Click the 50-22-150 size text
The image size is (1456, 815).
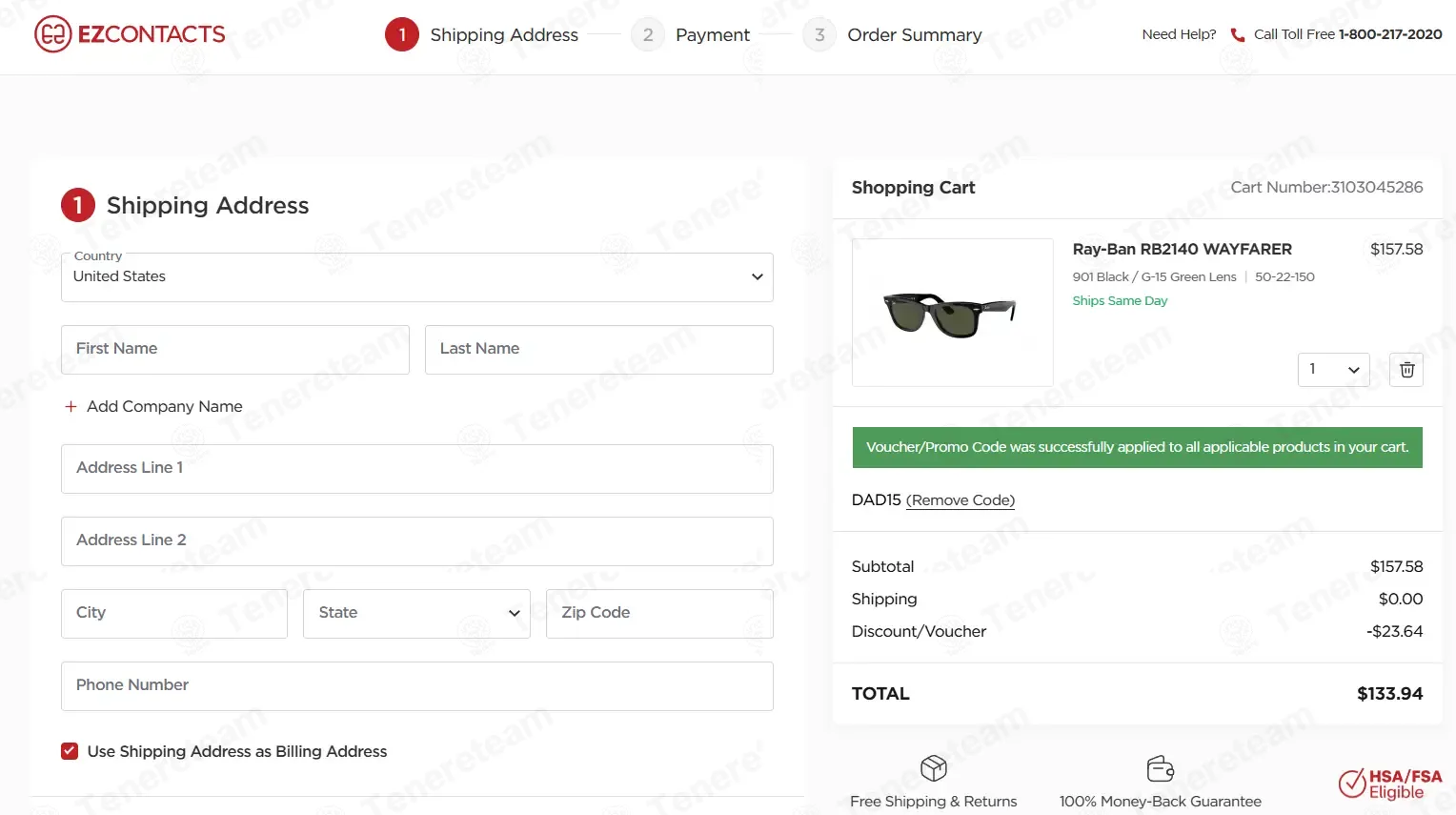pos(1284,276)
